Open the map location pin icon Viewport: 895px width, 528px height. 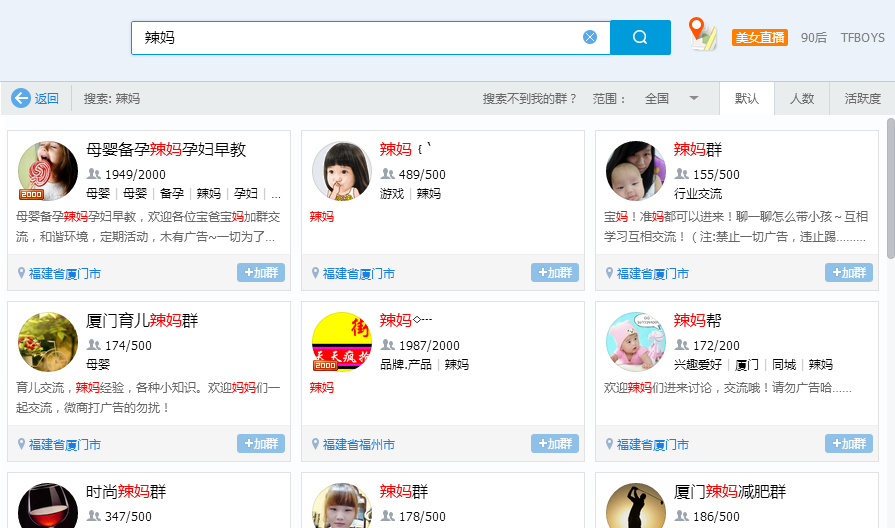[x=702, y=34]
